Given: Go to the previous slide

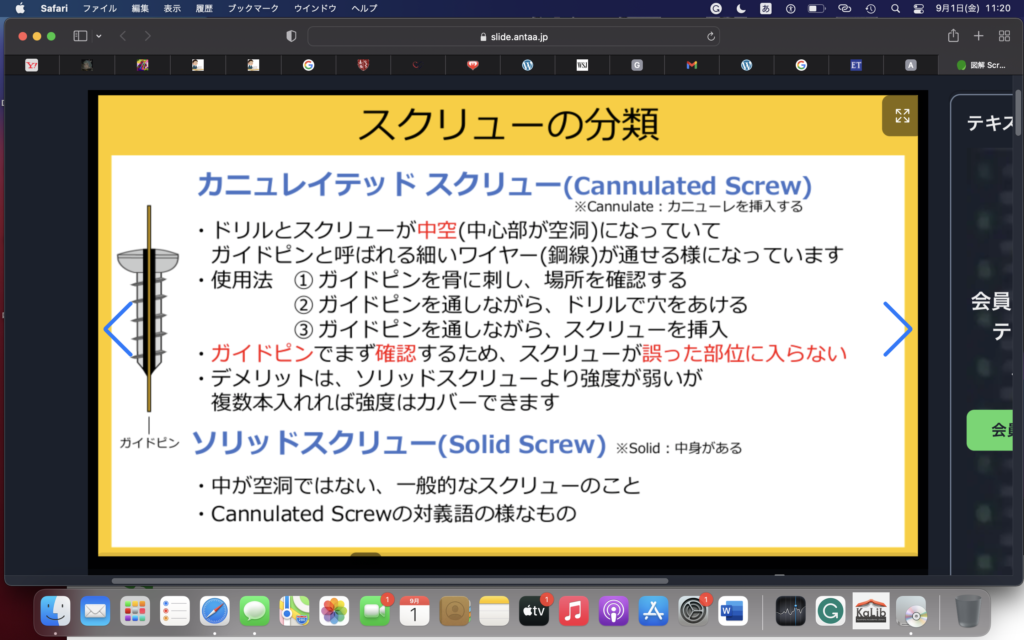Looking at the screenshot, I should [118, 329].
